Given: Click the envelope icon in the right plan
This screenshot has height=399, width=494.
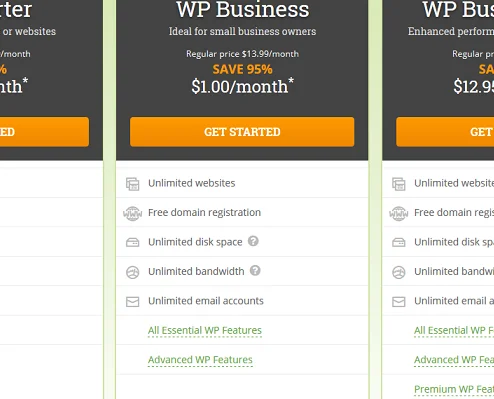Looking at the screenshot, I should 398,302.
